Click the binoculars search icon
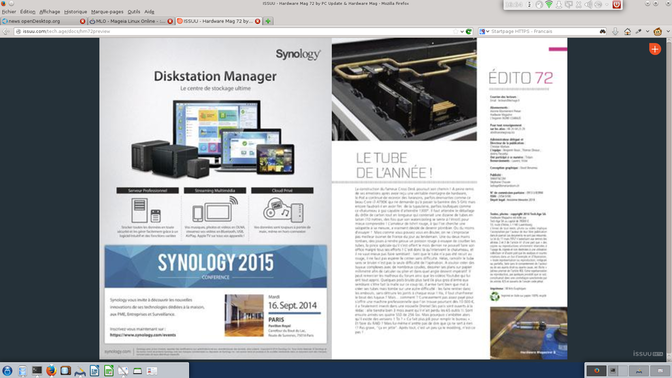 [x=602, y=31]
